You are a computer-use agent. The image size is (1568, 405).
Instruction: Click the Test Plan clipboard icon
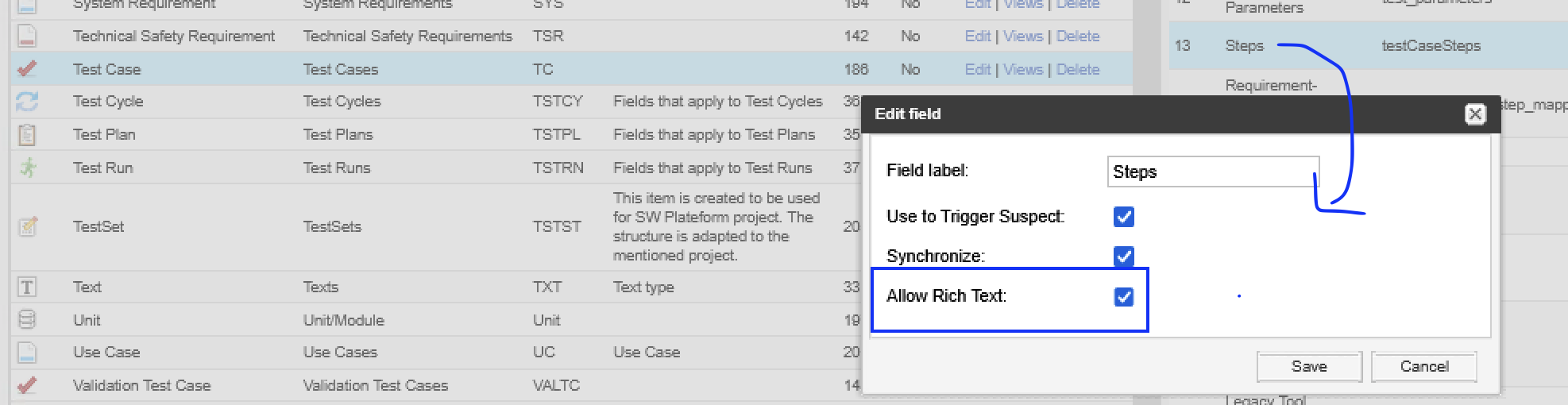pyautogui.click(x=27, y=135)
